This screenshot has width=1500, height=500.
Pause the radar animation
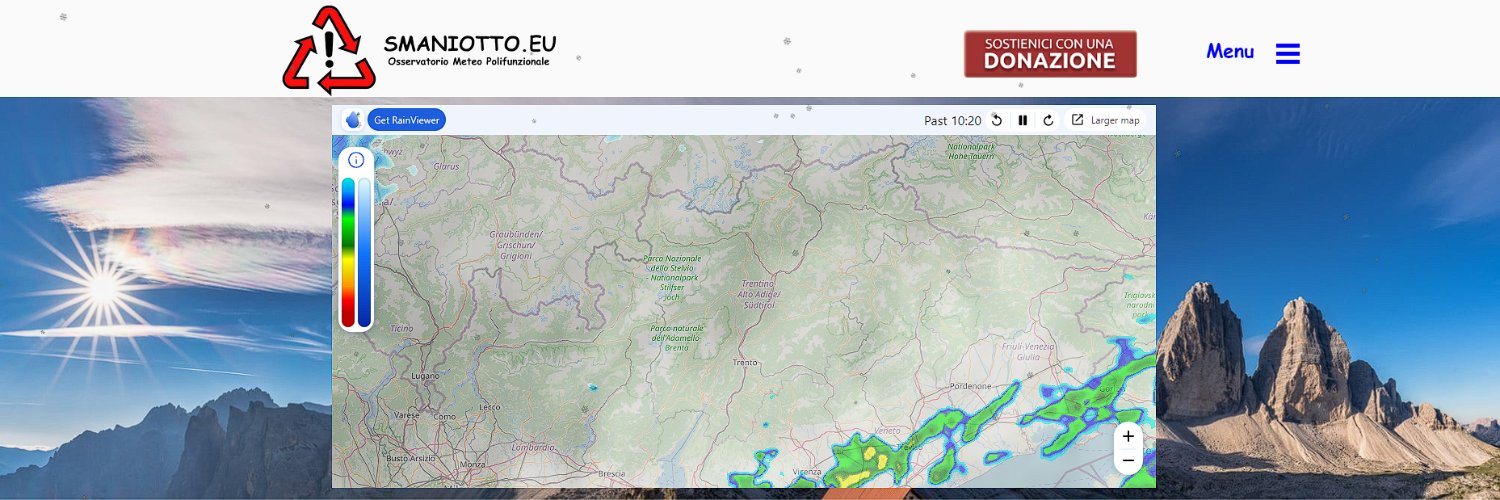[x=1022, y=120]
